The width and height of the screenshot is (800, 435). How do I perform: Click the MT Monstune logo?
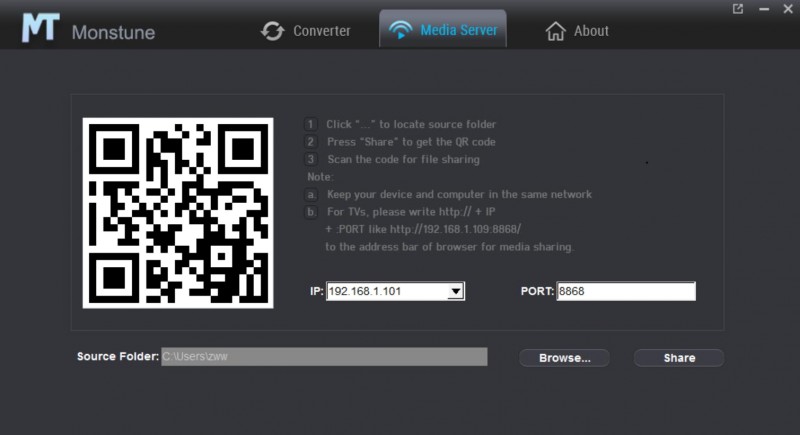pyautogui.click(x=41, y=28)
